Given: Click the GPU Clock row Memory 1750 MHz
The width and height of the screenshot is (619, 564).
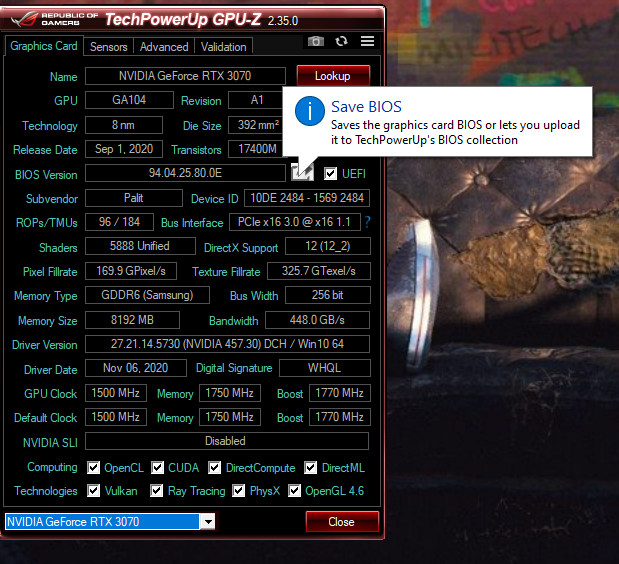Looking at the screenshot, I should [230, 393].
